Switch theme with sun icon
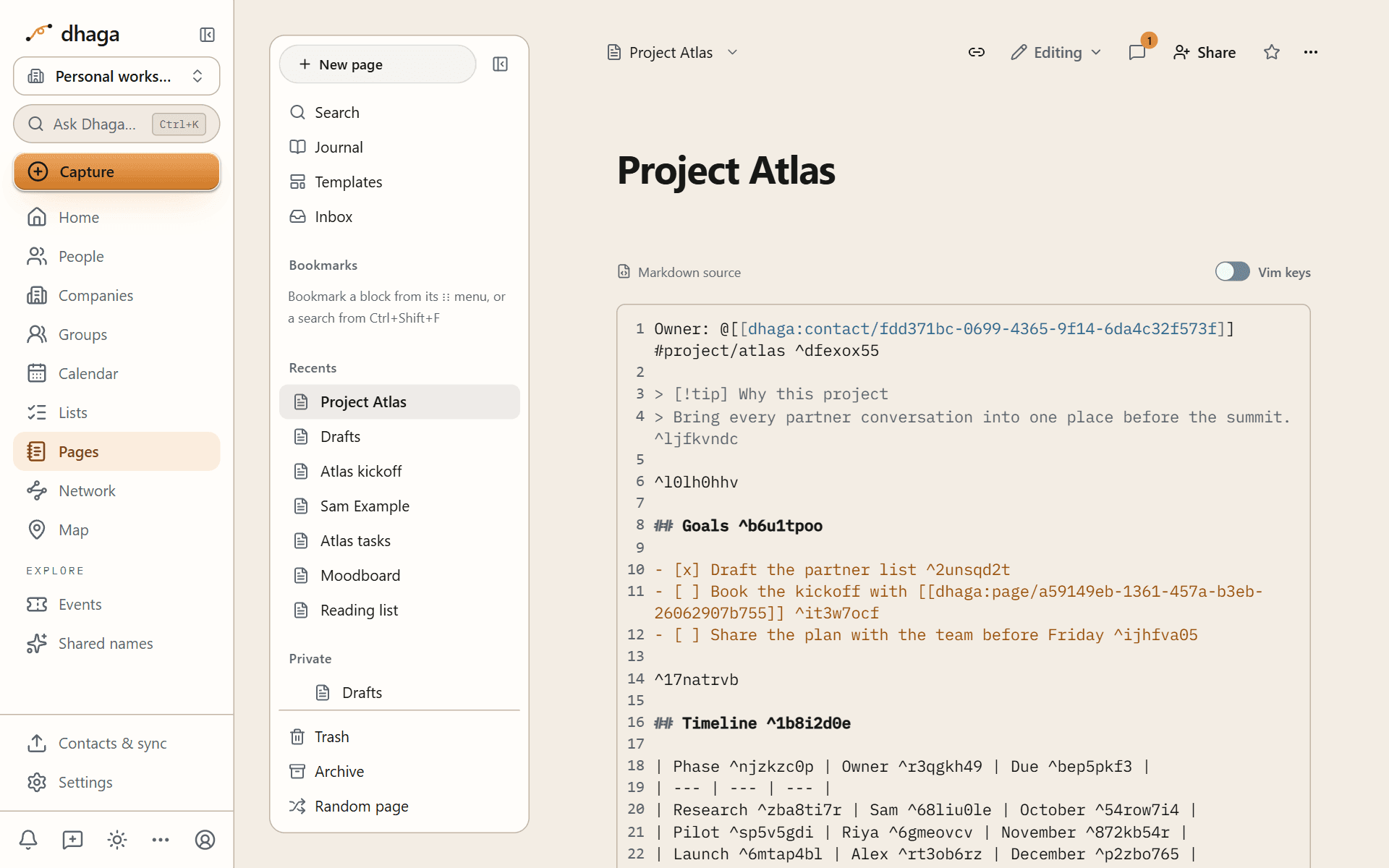1389x868 pixels. point(117,840)
